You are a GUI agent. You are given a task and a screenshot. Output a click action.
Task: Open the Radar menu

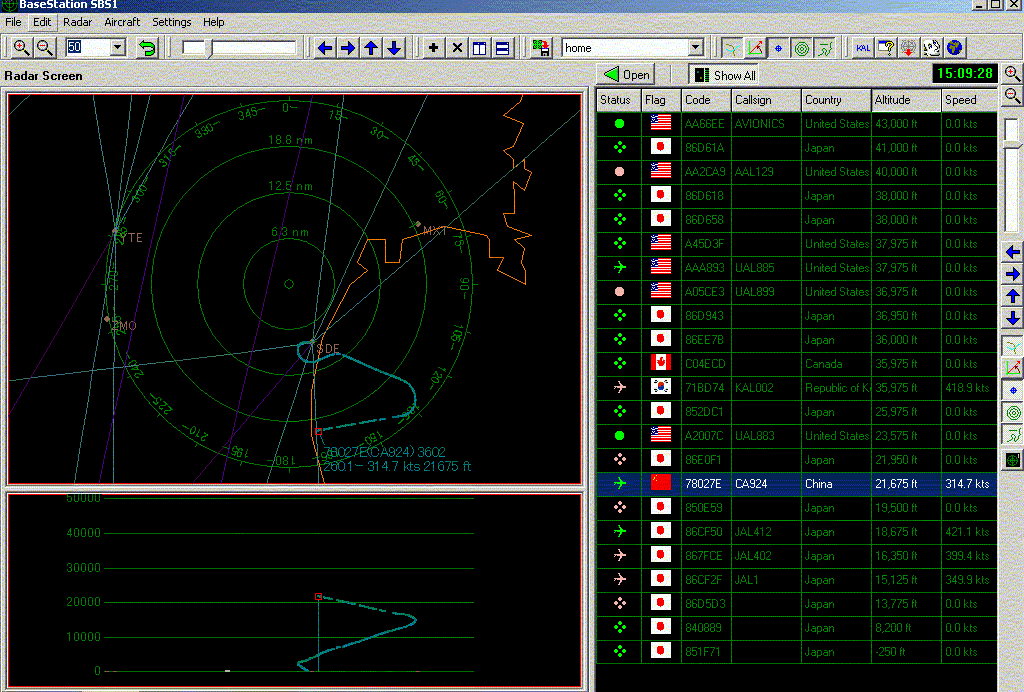pos(77,22)
